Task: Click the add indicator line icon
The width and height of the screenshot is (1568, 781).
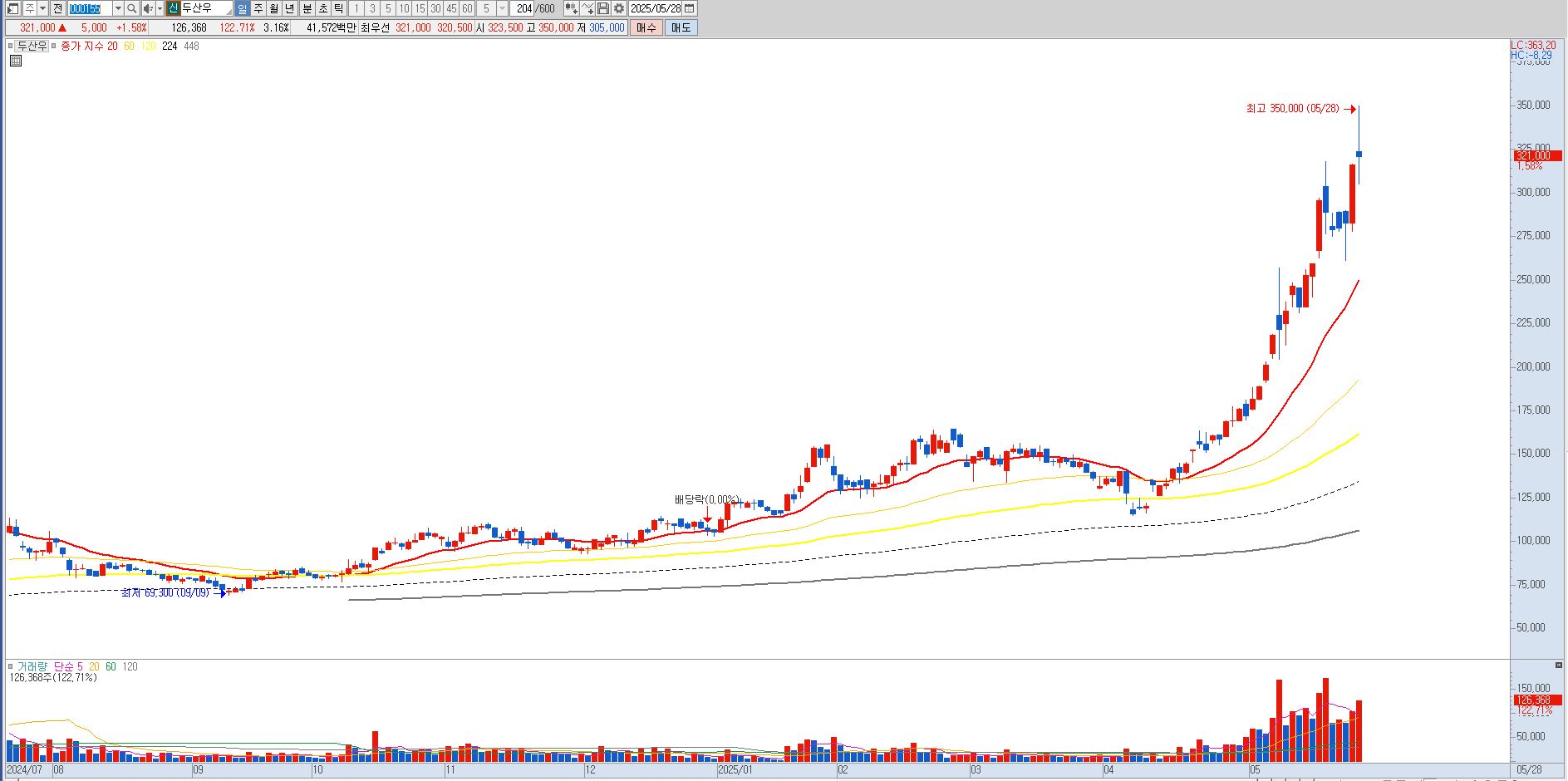Action: click(587, 8)
